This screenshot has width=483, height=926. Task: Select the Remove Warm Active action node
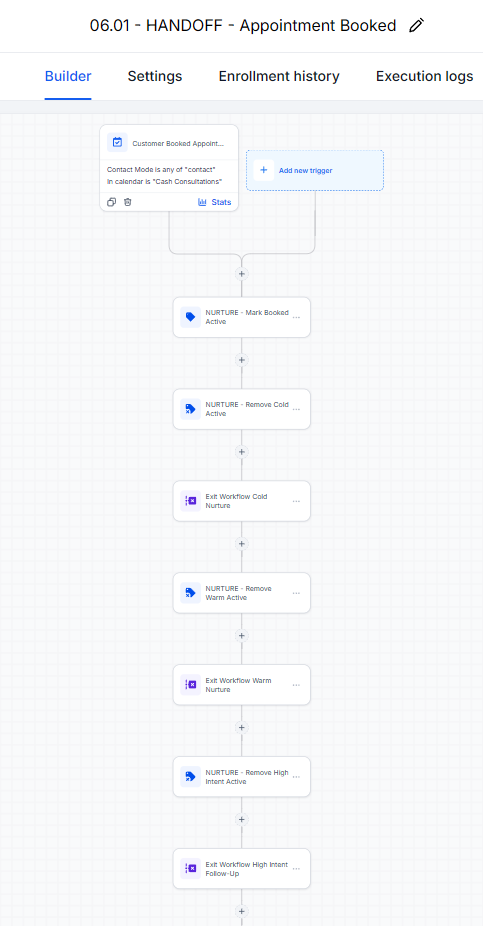[242, 593]
